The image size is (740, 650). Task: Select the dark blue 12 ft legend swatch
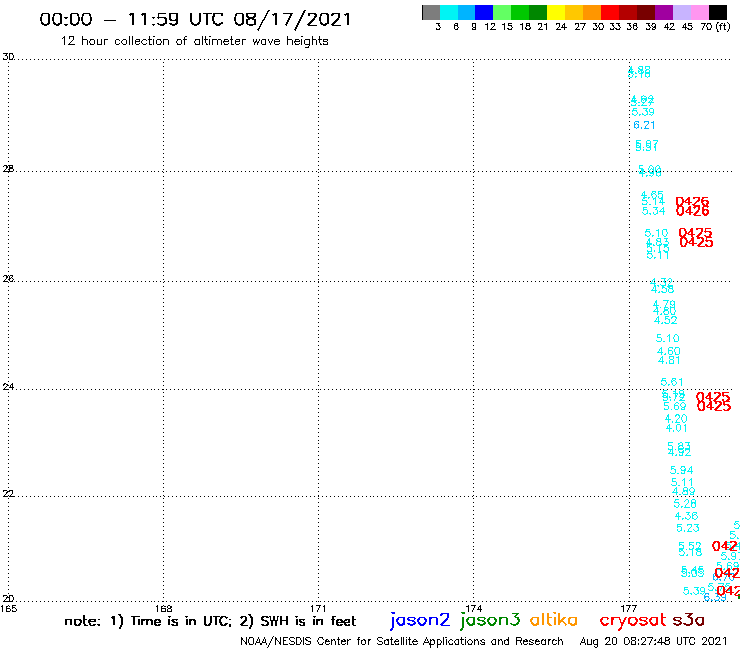pos(484,12)
